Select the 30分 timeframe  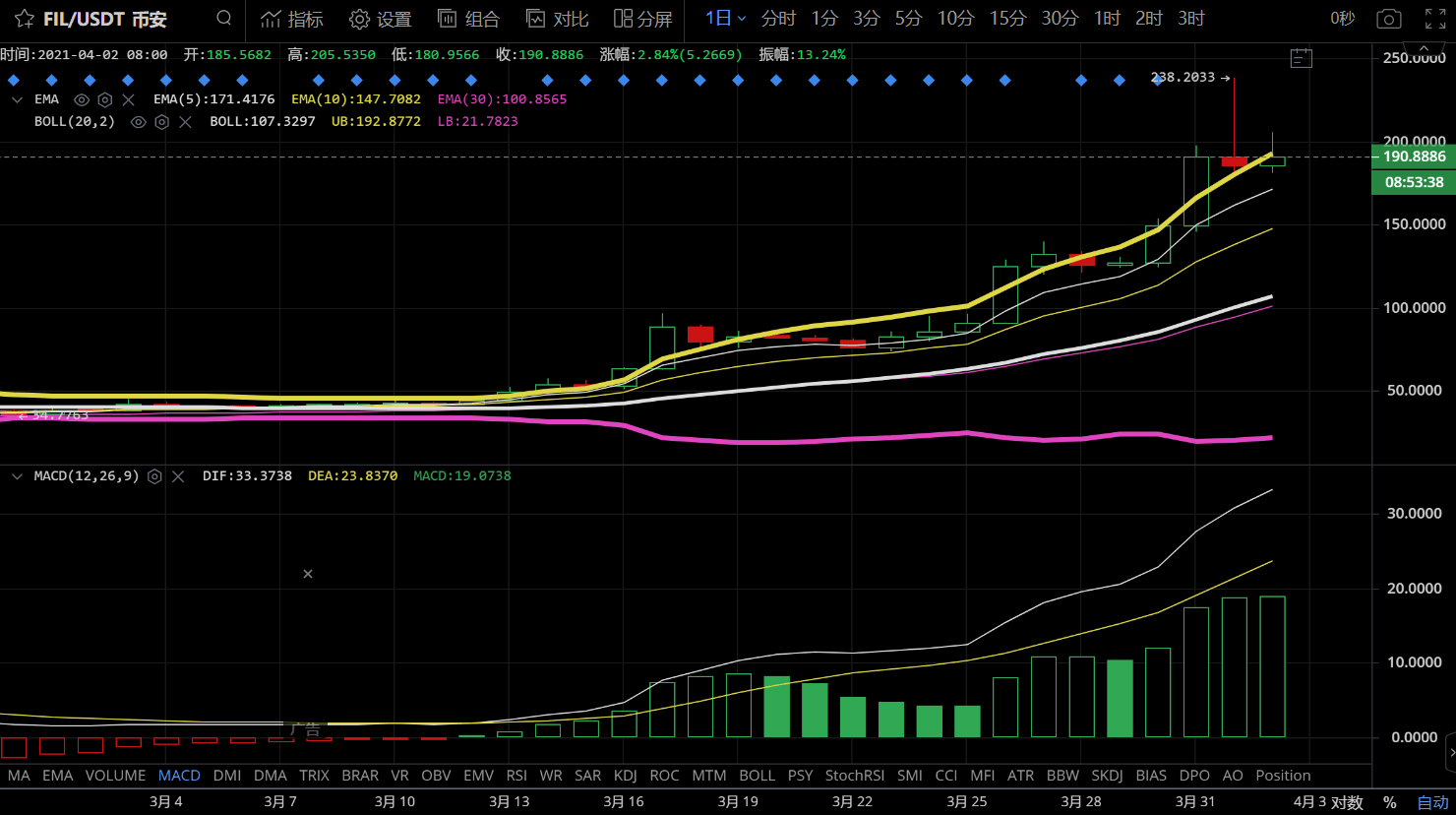pos(1061,19)
